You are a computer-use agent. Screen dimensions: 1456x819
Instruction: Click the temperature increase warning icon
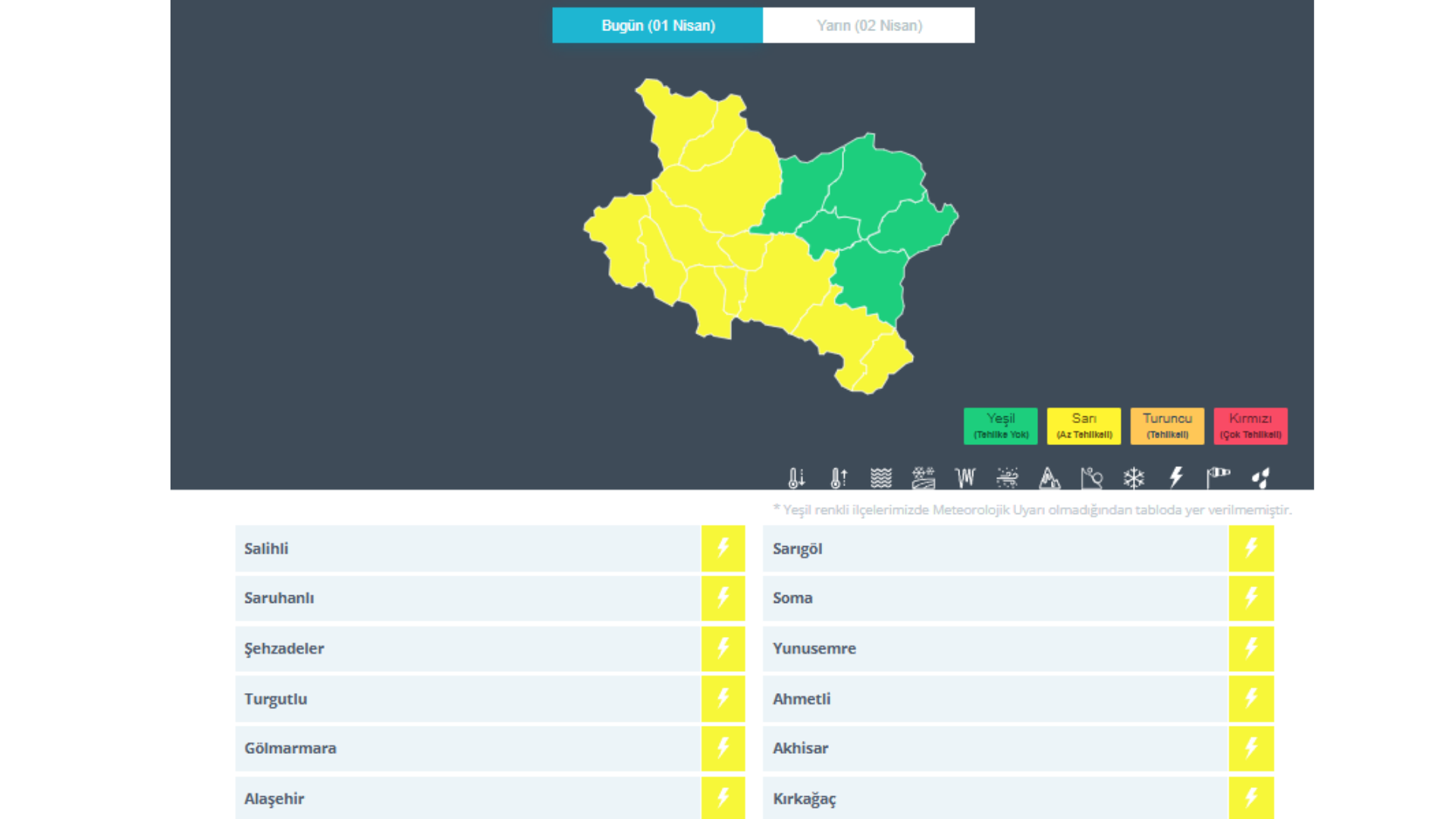(x=839, y=478)
